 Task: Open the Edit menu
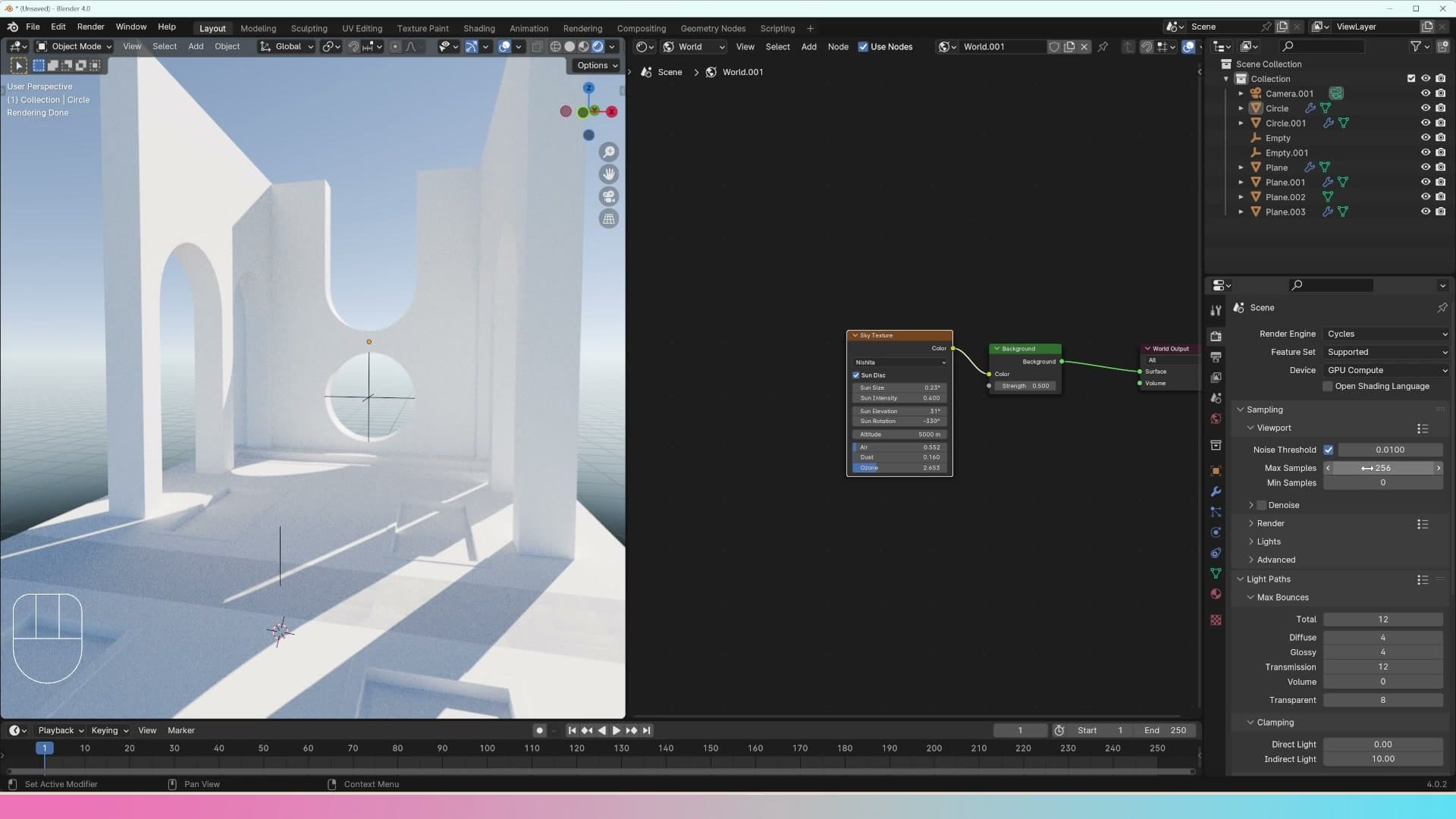coord(58,27)
